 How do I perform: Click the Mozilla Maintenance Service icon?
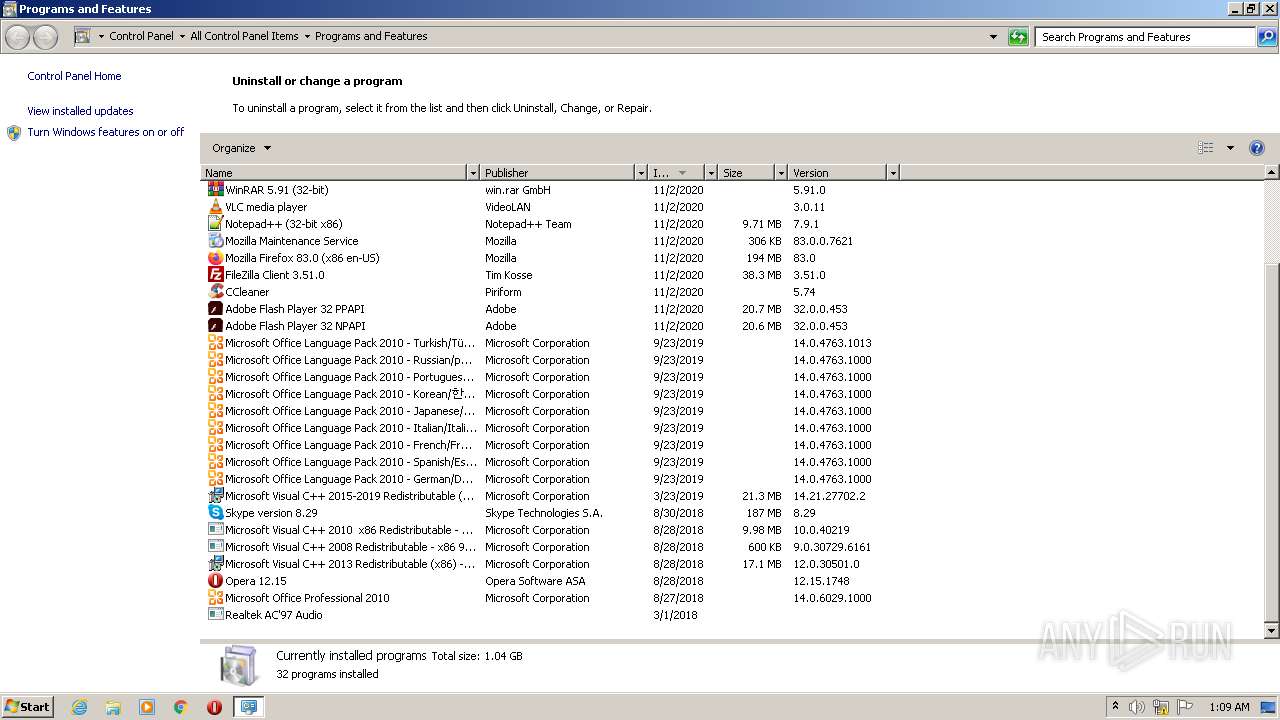pyautogui.click(x=215, y=240)
